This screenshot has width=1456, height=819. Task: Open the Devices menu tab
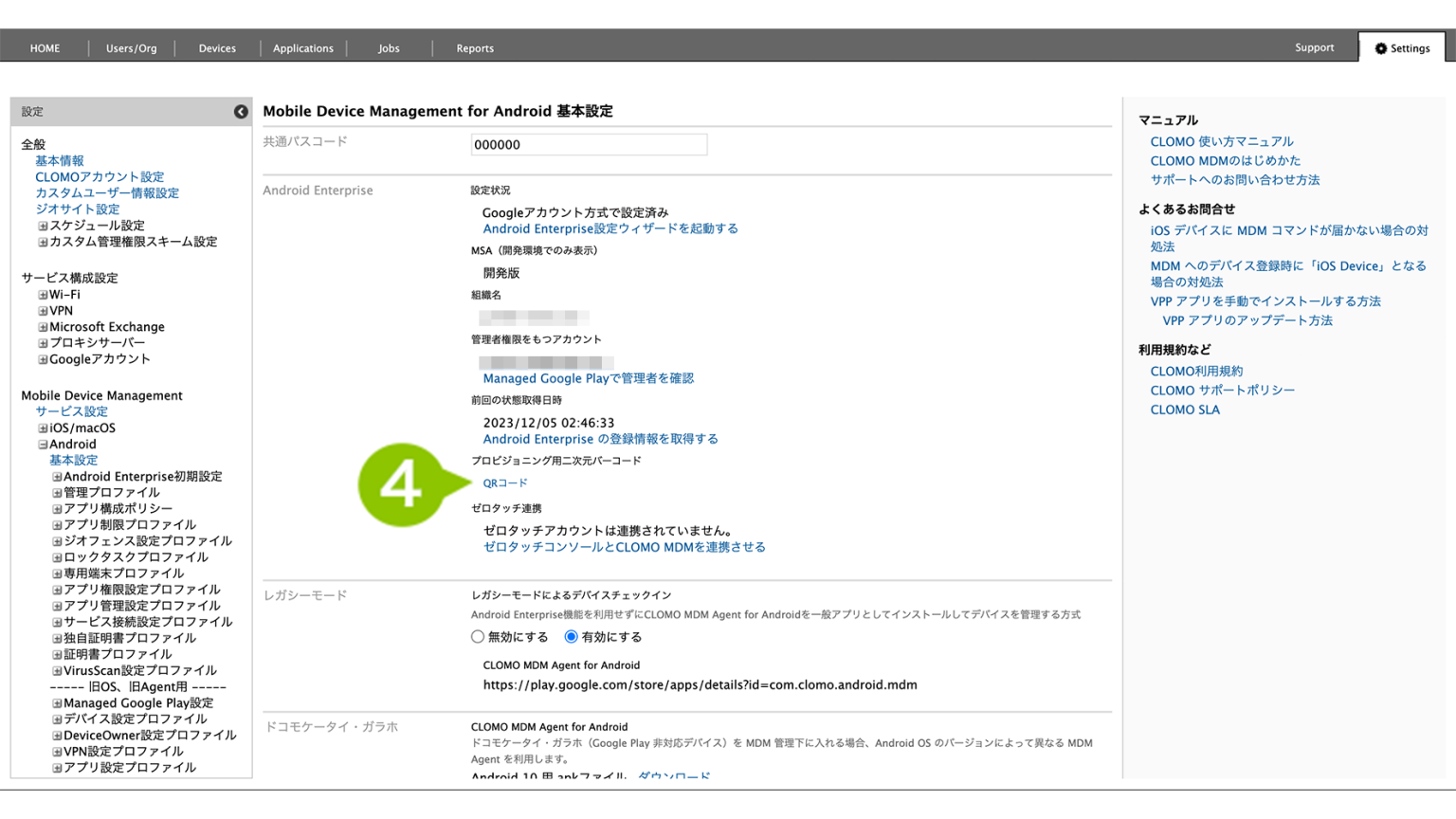point(217,48)
